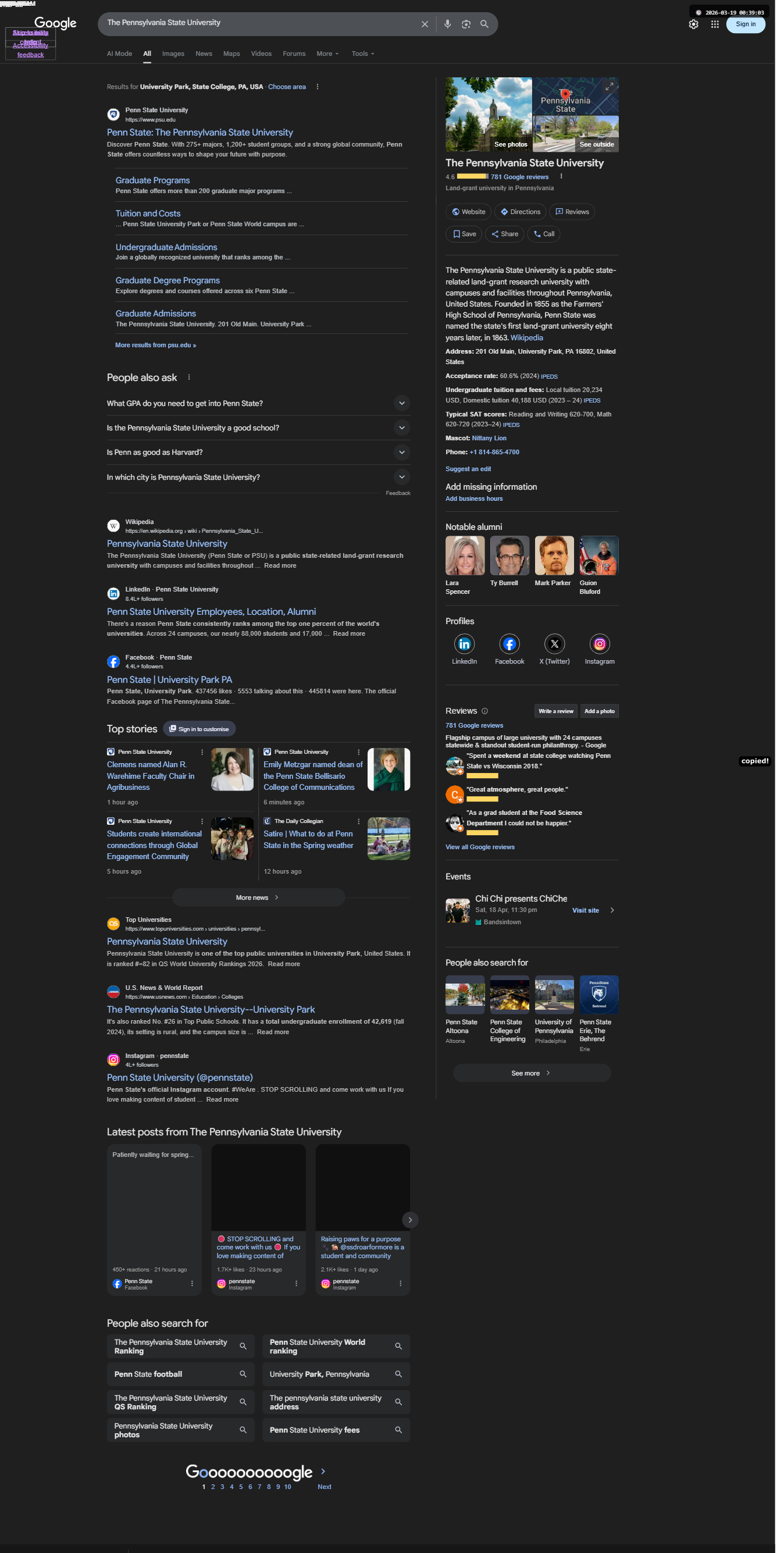This screenshot has height=1553, width=784.
Task: Switch to AI Mode tab
Action: [119, 54]
